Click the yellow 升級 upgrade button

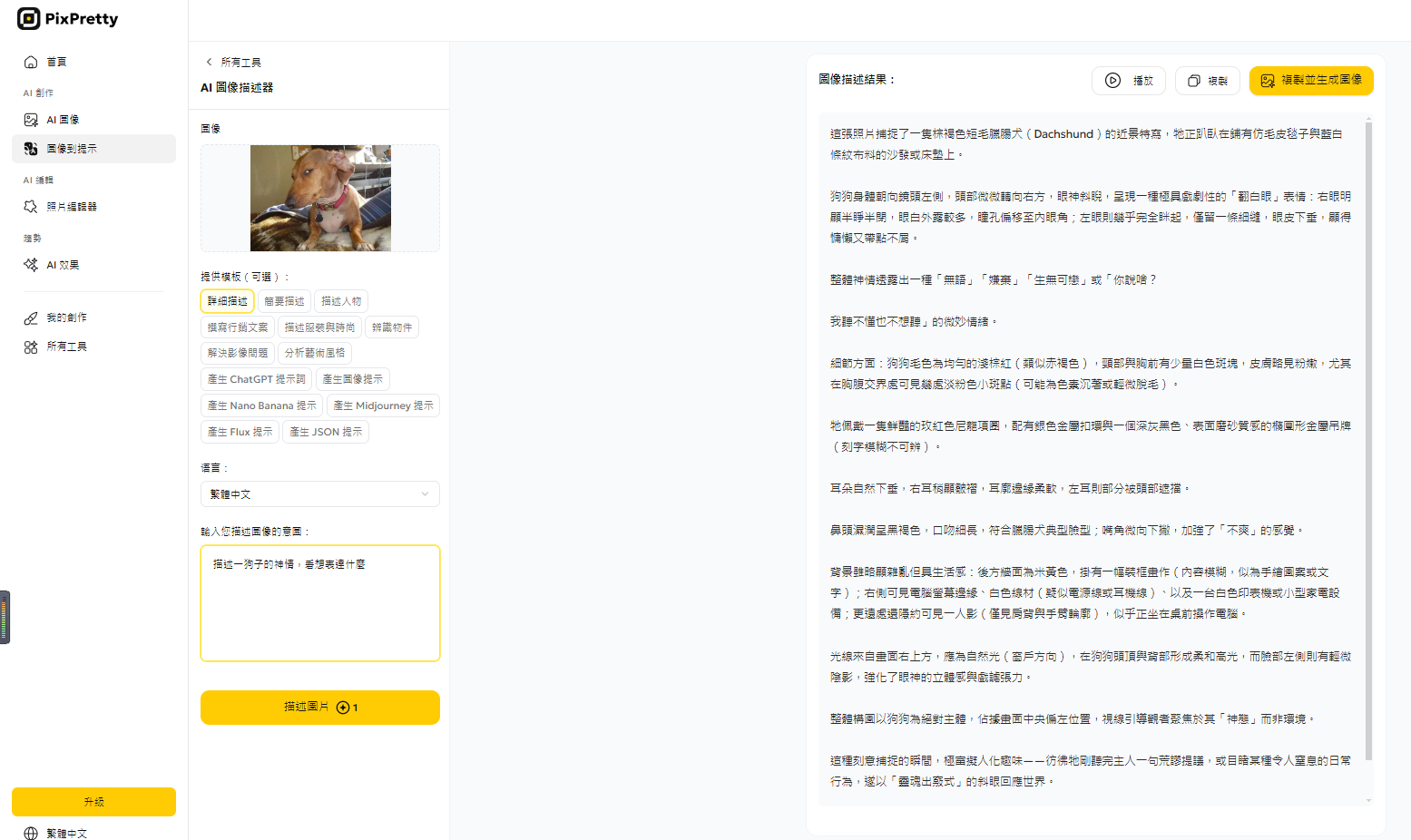coord(93,801)
